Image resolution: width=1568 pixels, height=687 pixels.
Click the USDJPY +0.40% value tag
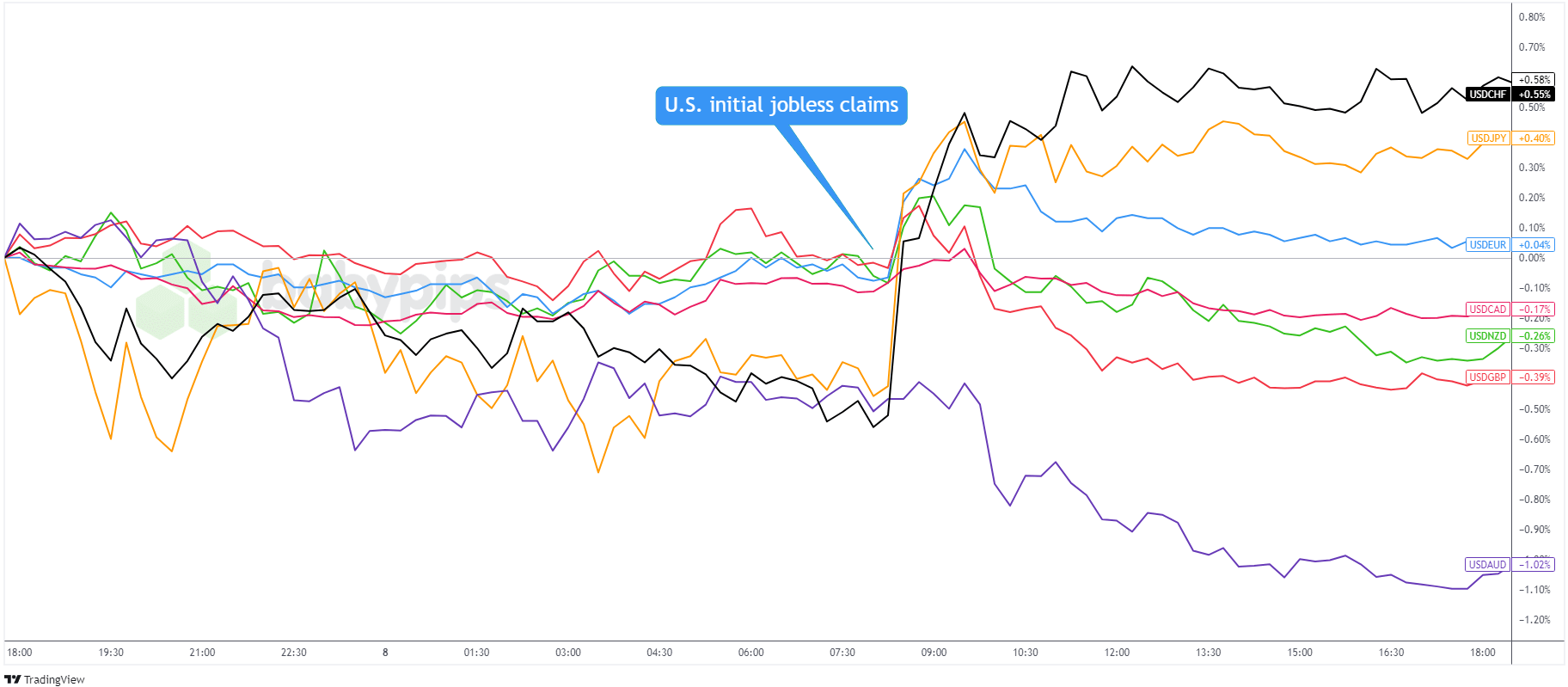coord(1534,138)
